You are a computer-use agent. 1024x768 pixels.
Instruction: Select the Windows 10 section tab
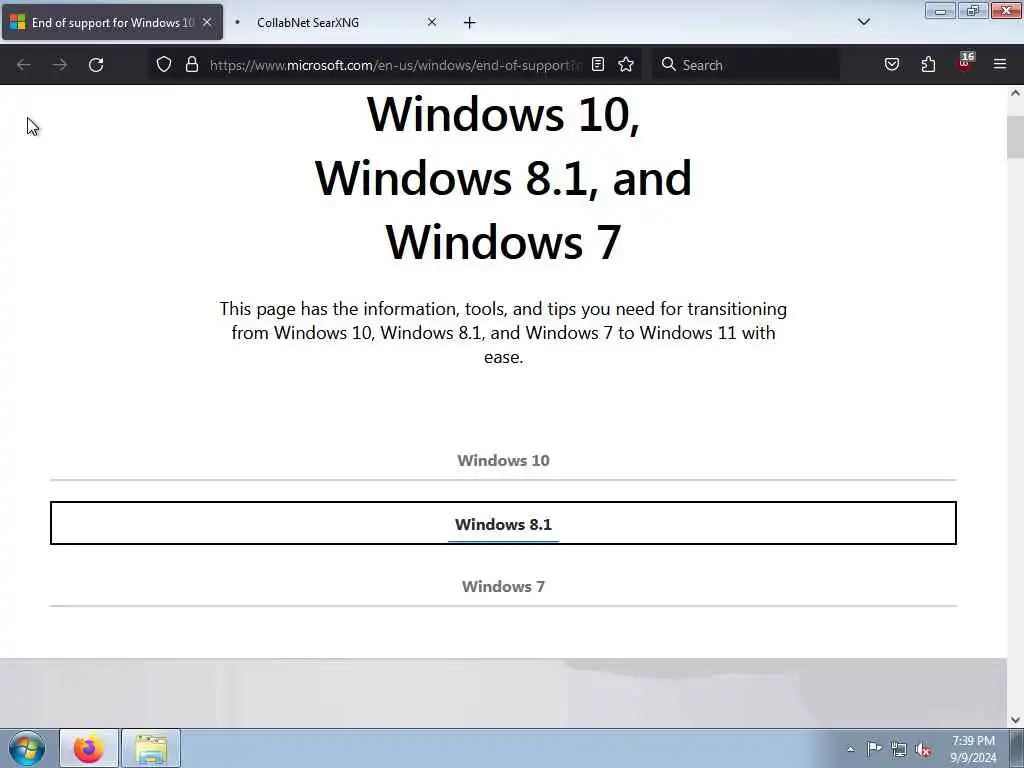(x=503, y=460)
